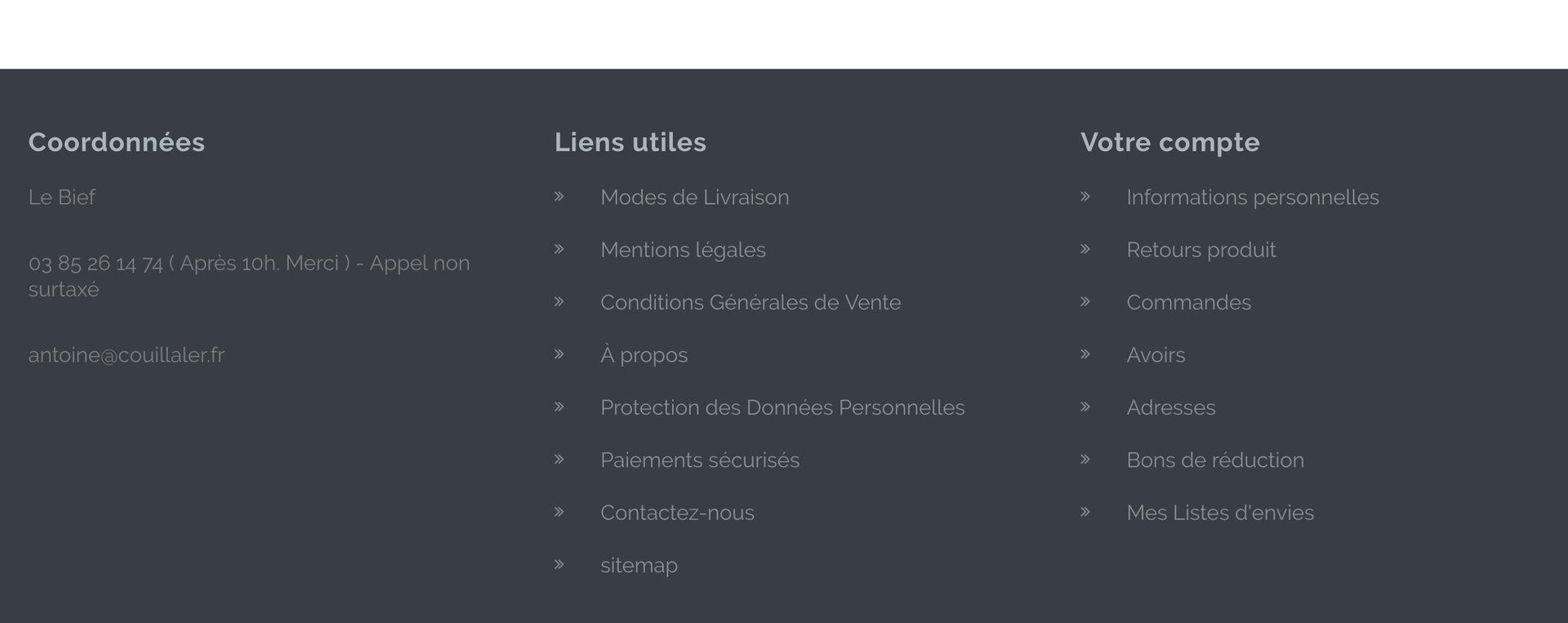Click the chevron icon next to À propos
The width and height of the screenshot is (1568, 623).
point(559,354)
